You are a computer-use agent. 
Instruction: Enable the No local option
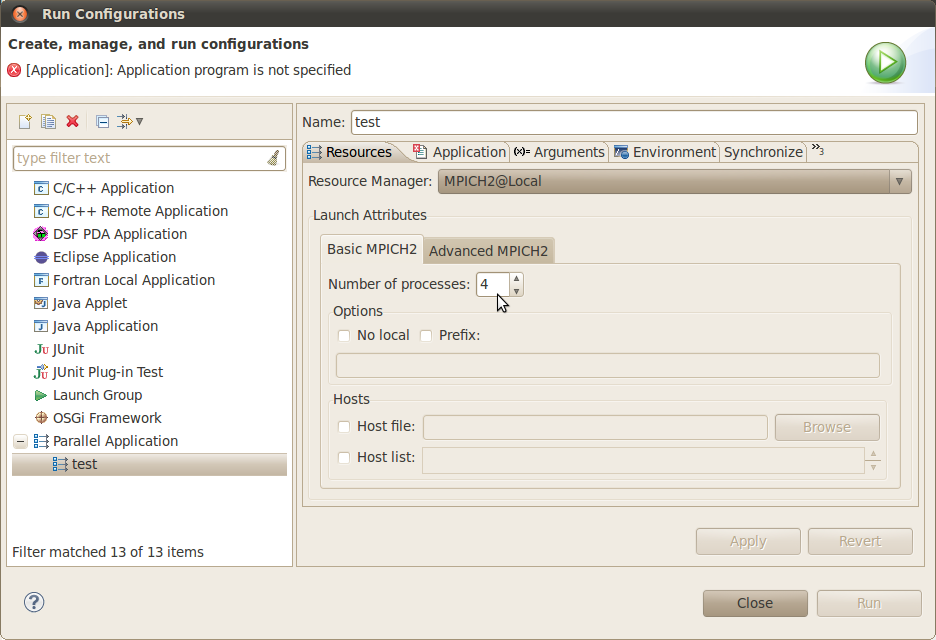[x=344, y=336]
